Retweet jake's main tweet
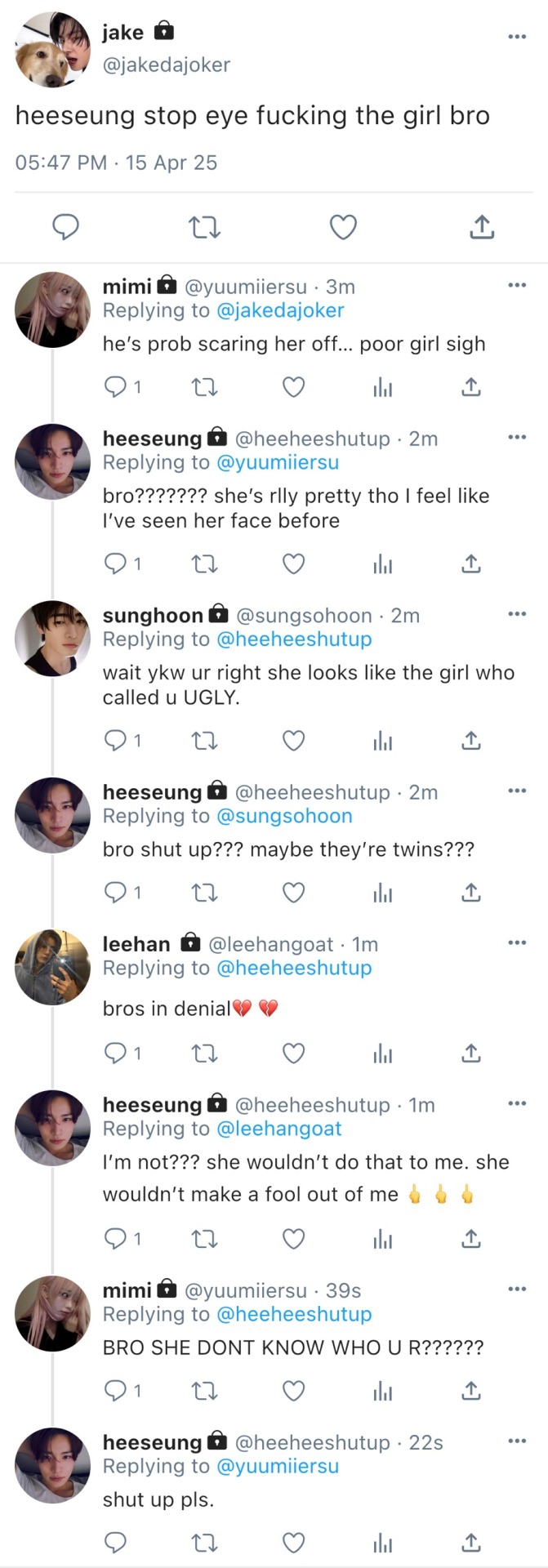 204,227
